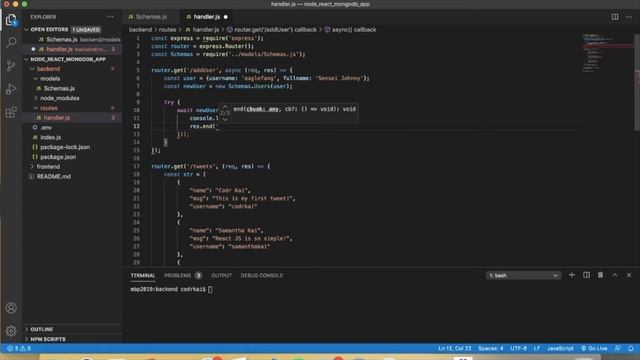Change LF end of line sequence
Image resolution: width=640 pixels, height=360 pixels.
tap(537, 348)
